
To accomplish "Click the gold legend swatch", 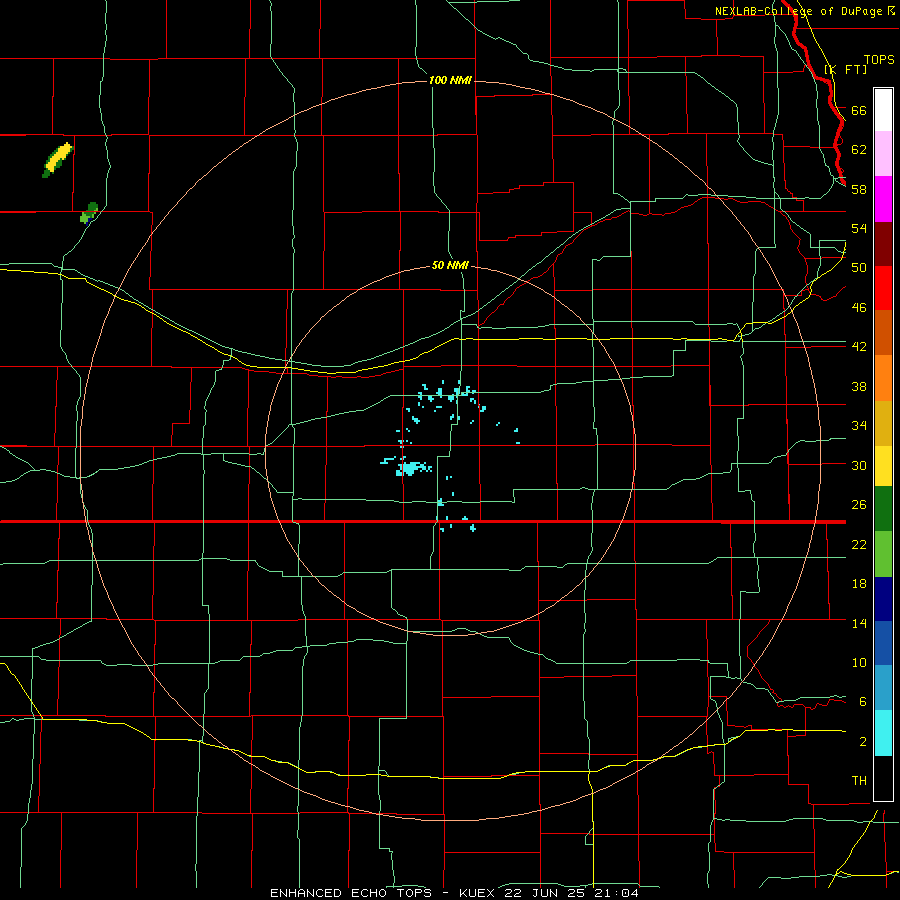I will click(x=883, y=423).
